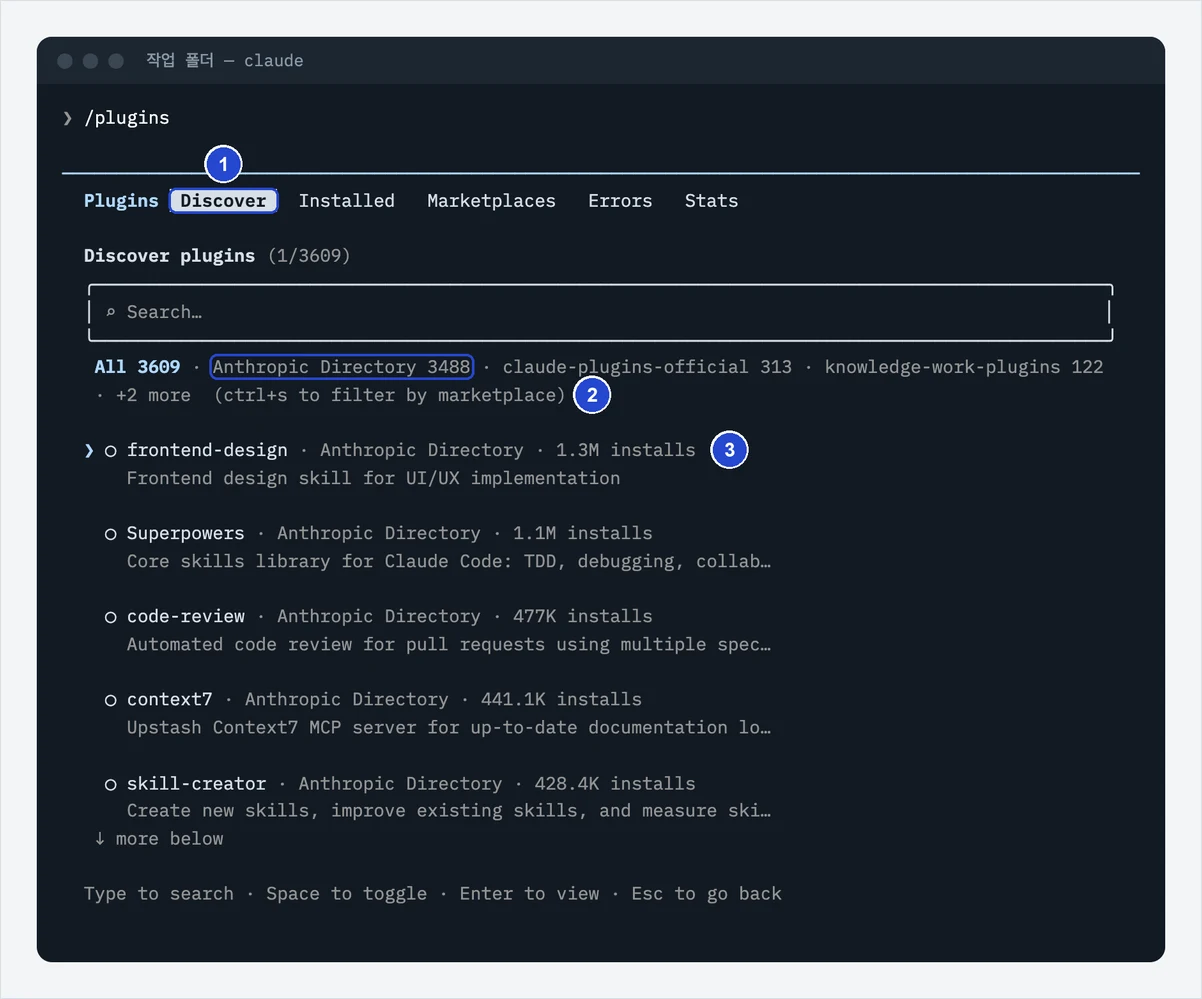Viewport: 1202px width, 999px height.
Task: Click the "Upstash Context7 MCP server" description
Action: pos(449,727)
